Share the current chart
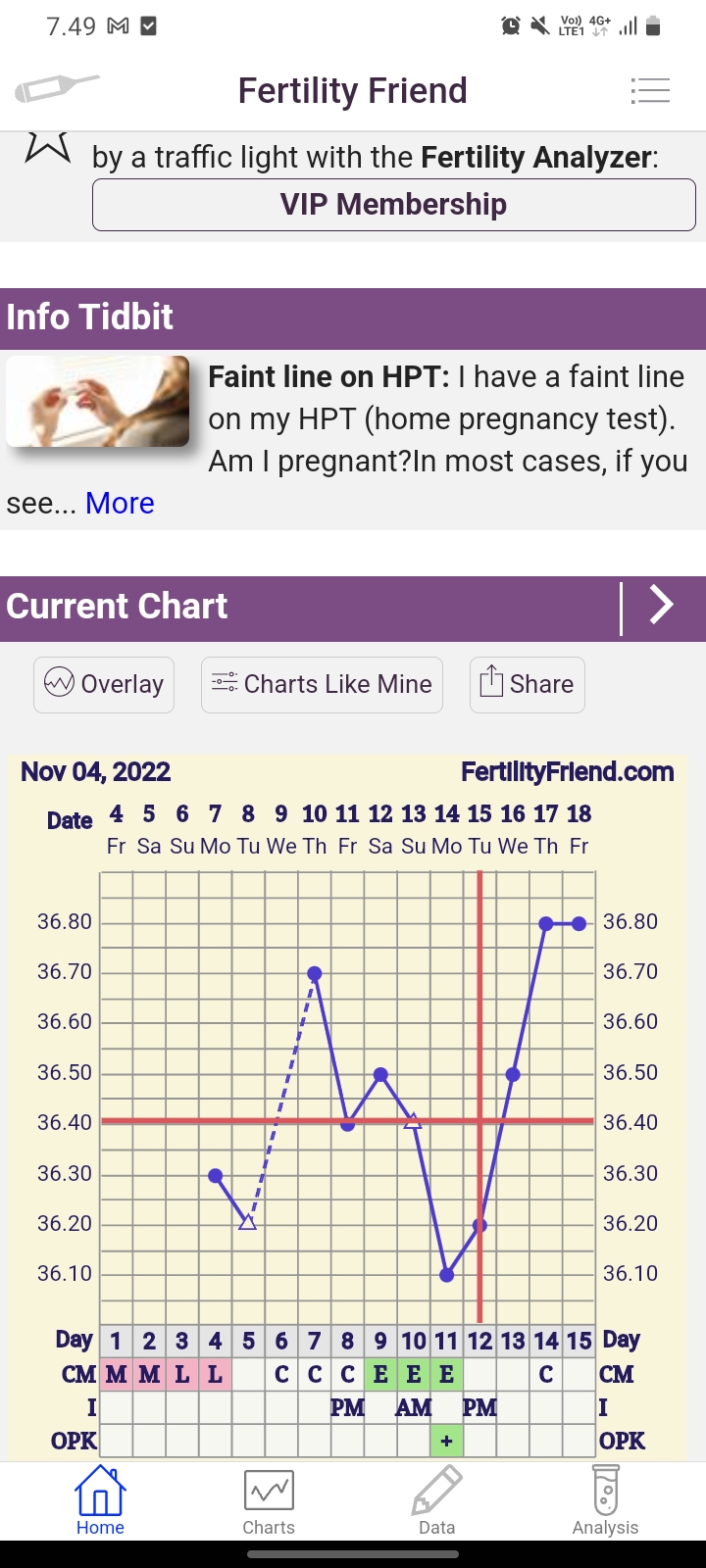The width and height of the screenshot is (706, 1568). click(x=527, y=684)
